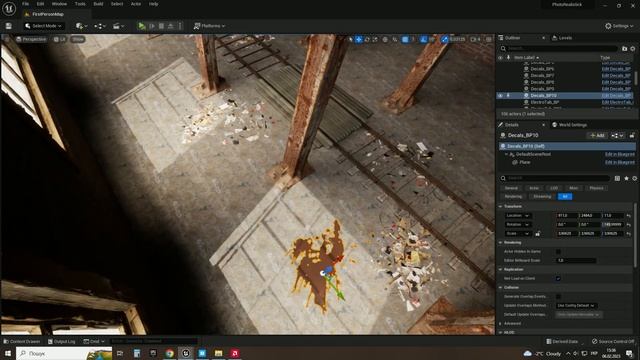Click the skip frame playback button

[x=152, y=26]
